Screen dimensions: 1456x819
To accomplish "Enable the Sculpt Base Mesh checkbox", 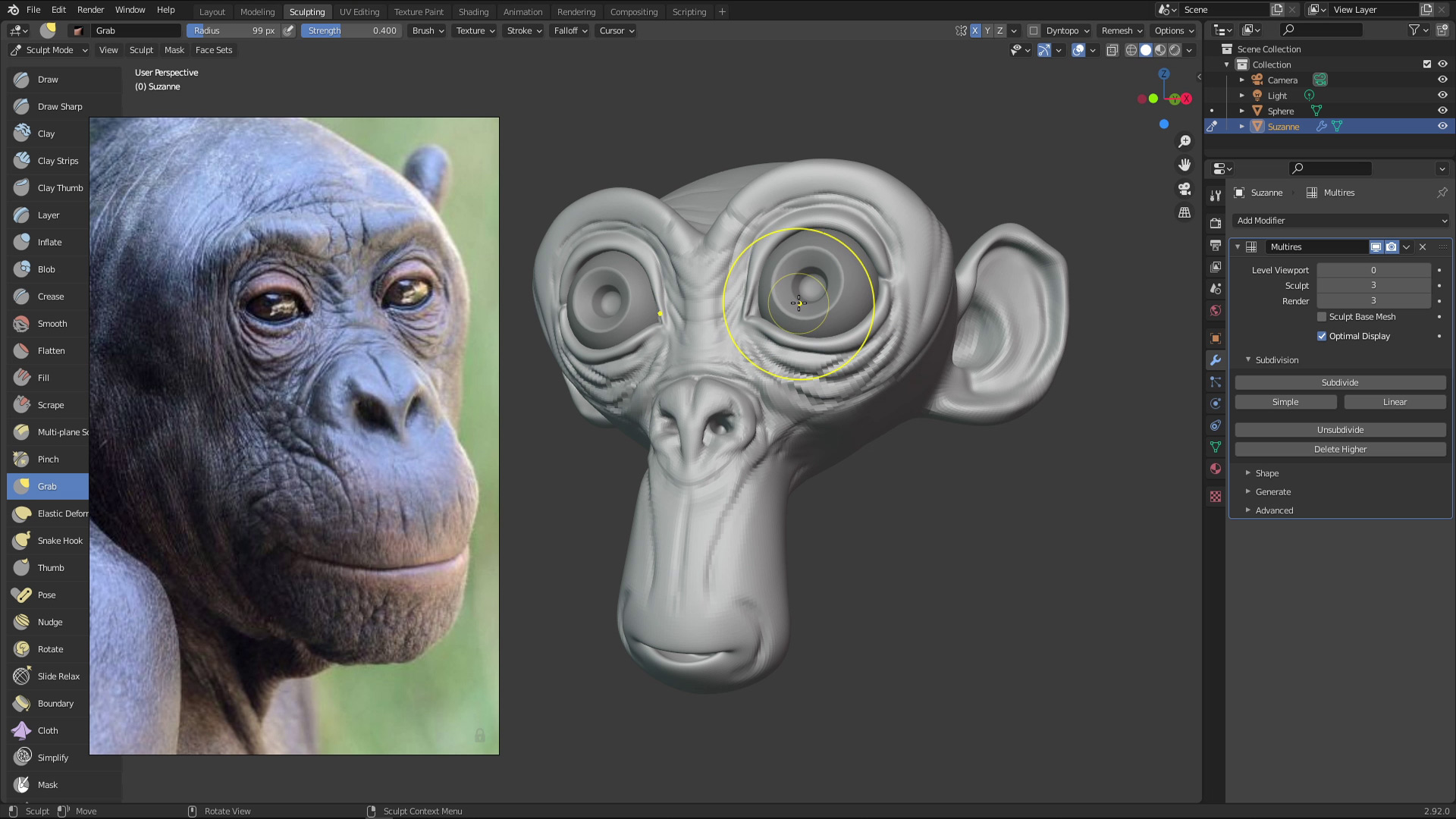I will pyautogui.click(x=1322, y=317).
